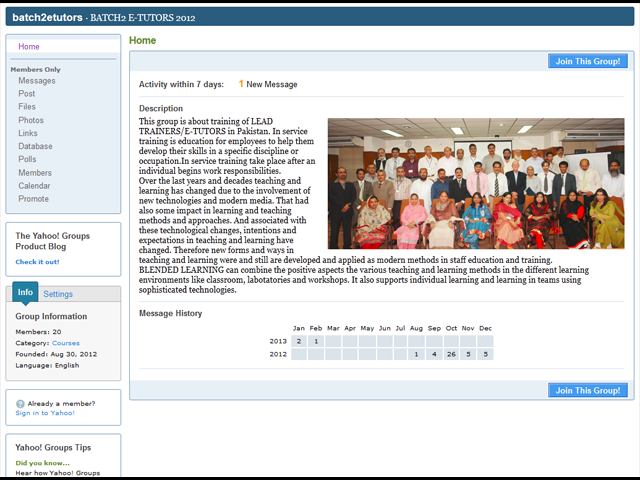Image resolution: width=640 pixels, height=480 pixels.
Task: Open the Courses category link
Action: click(x=66, y=343)
